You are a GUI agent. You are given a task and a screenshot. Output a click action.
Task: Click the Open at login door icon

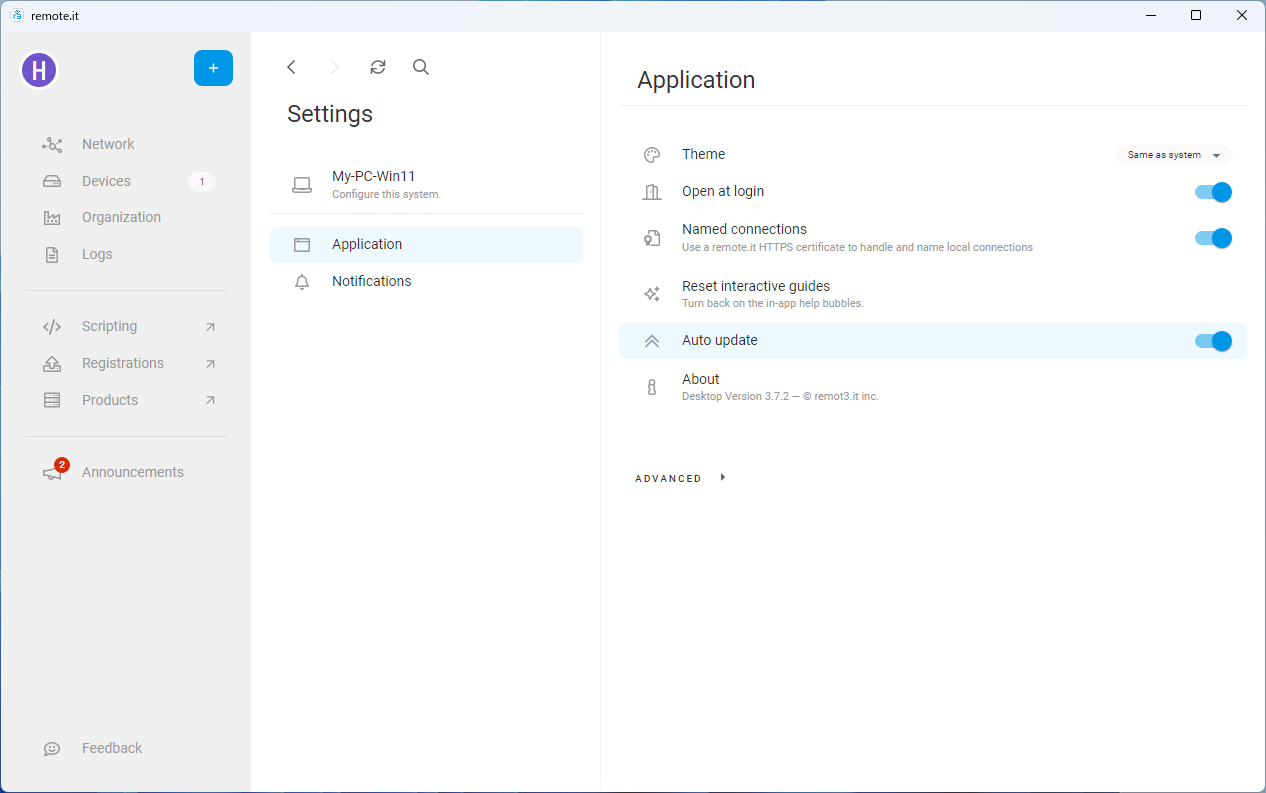[x=652, y=192]
